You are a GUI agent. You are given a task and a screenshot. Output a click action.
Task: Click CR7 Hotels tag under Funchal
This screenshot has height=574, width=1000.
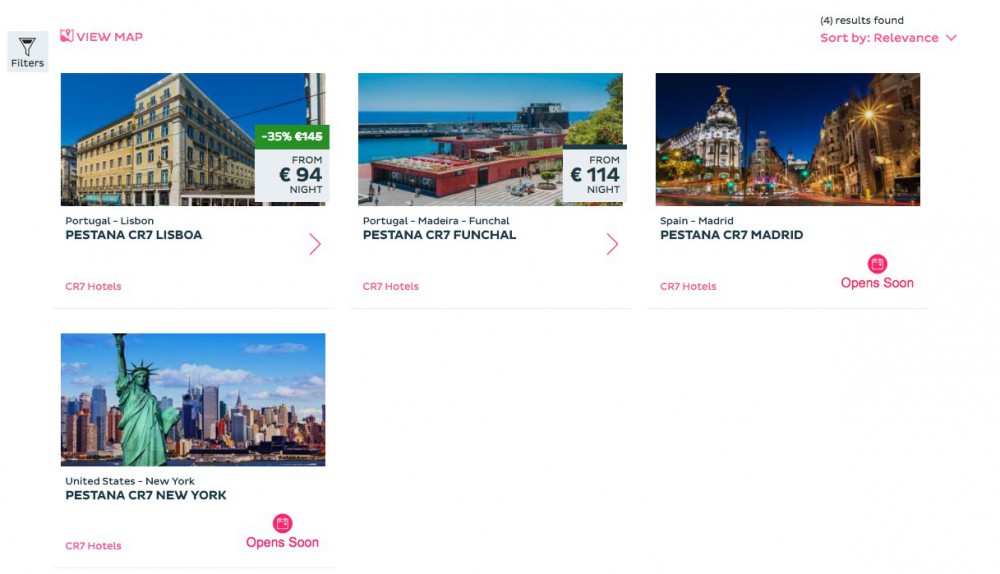click(x=390, y=286)
